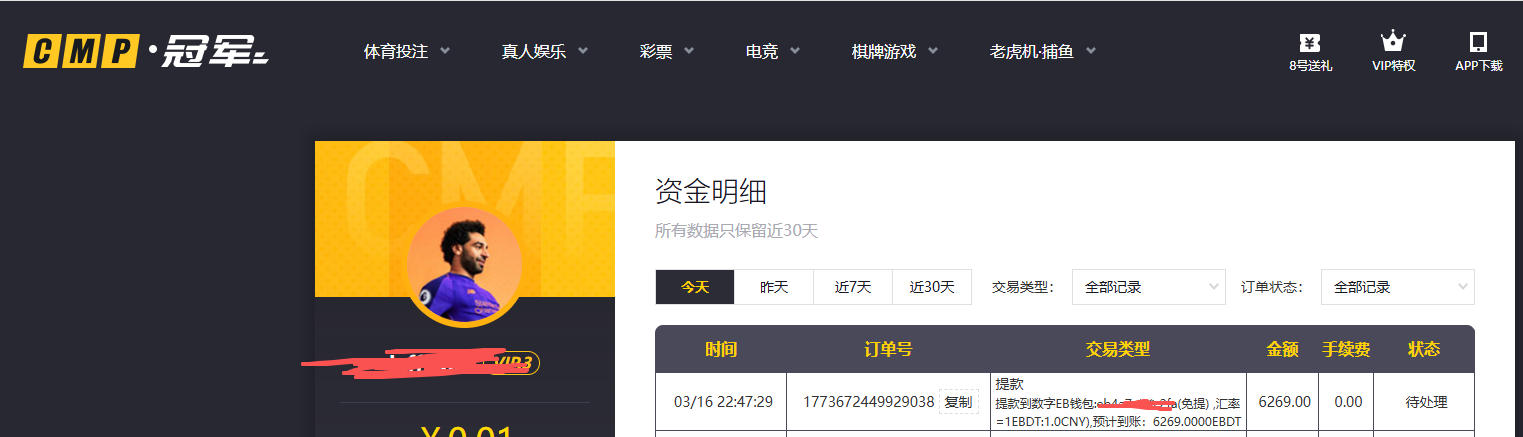
Task: Click the VIP特权 crown icon
Action: point(1393,42)
